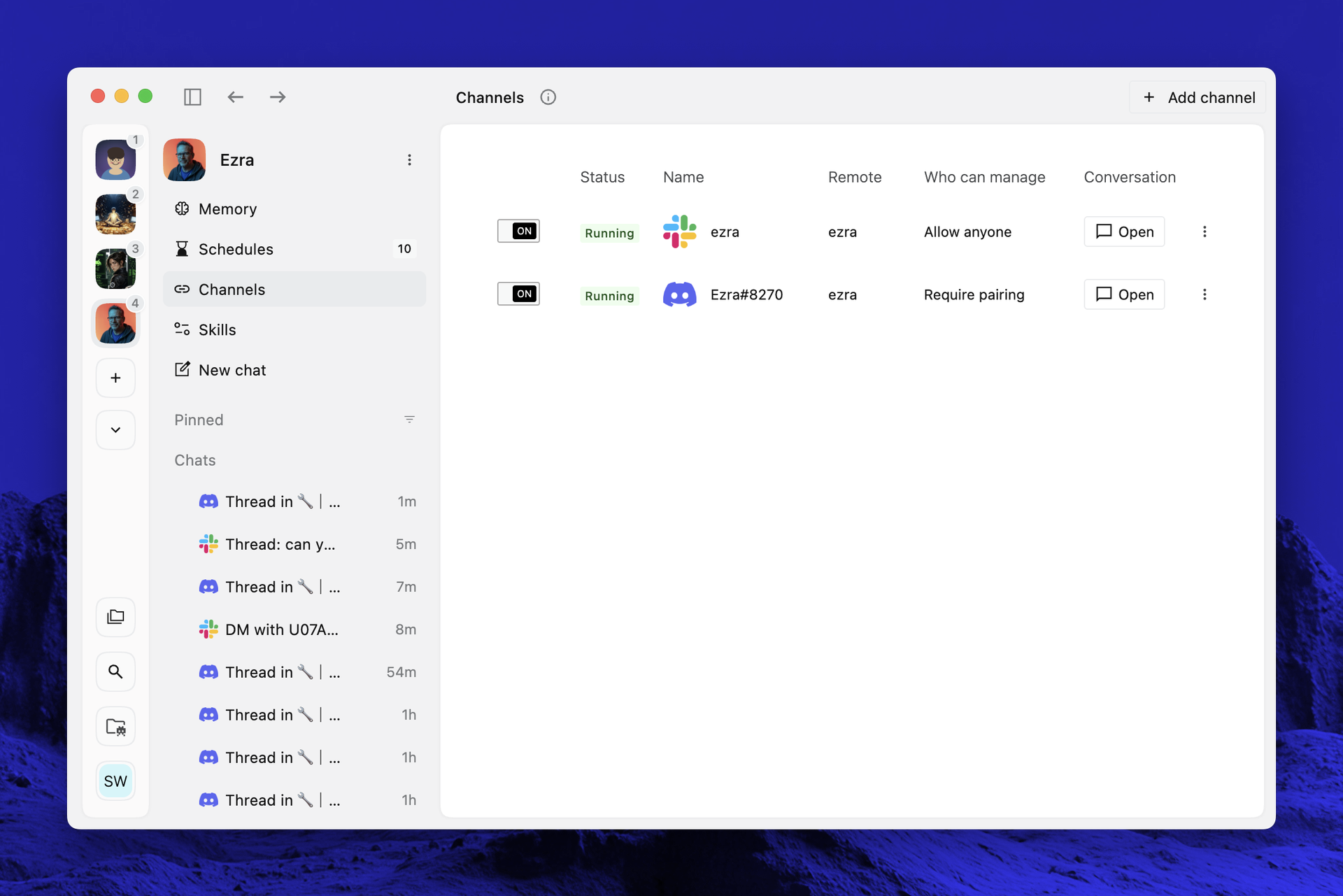Click the Slack logo icon for ezra
This screenshot has height=896, width=1343.
pyautogui.click(x=679, y=232)
